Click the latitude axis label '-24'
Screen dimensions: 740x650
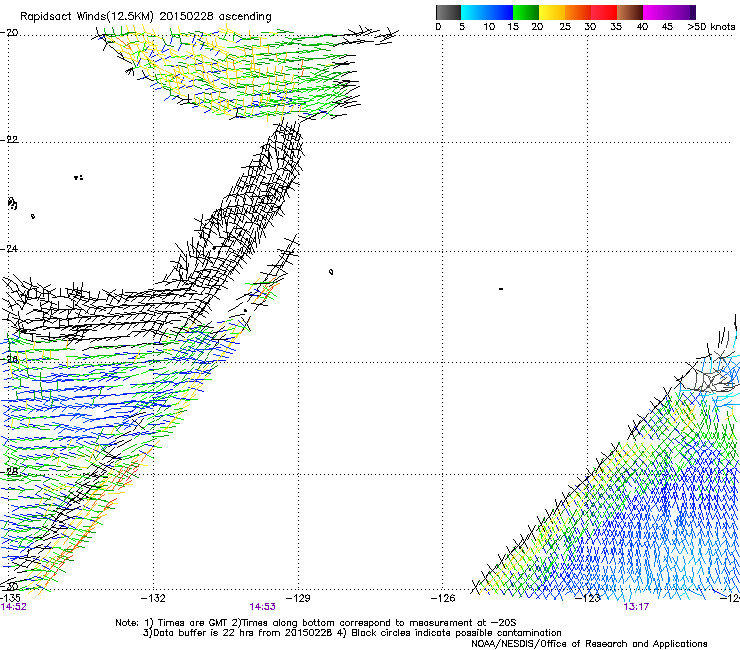tap(9, 248)
